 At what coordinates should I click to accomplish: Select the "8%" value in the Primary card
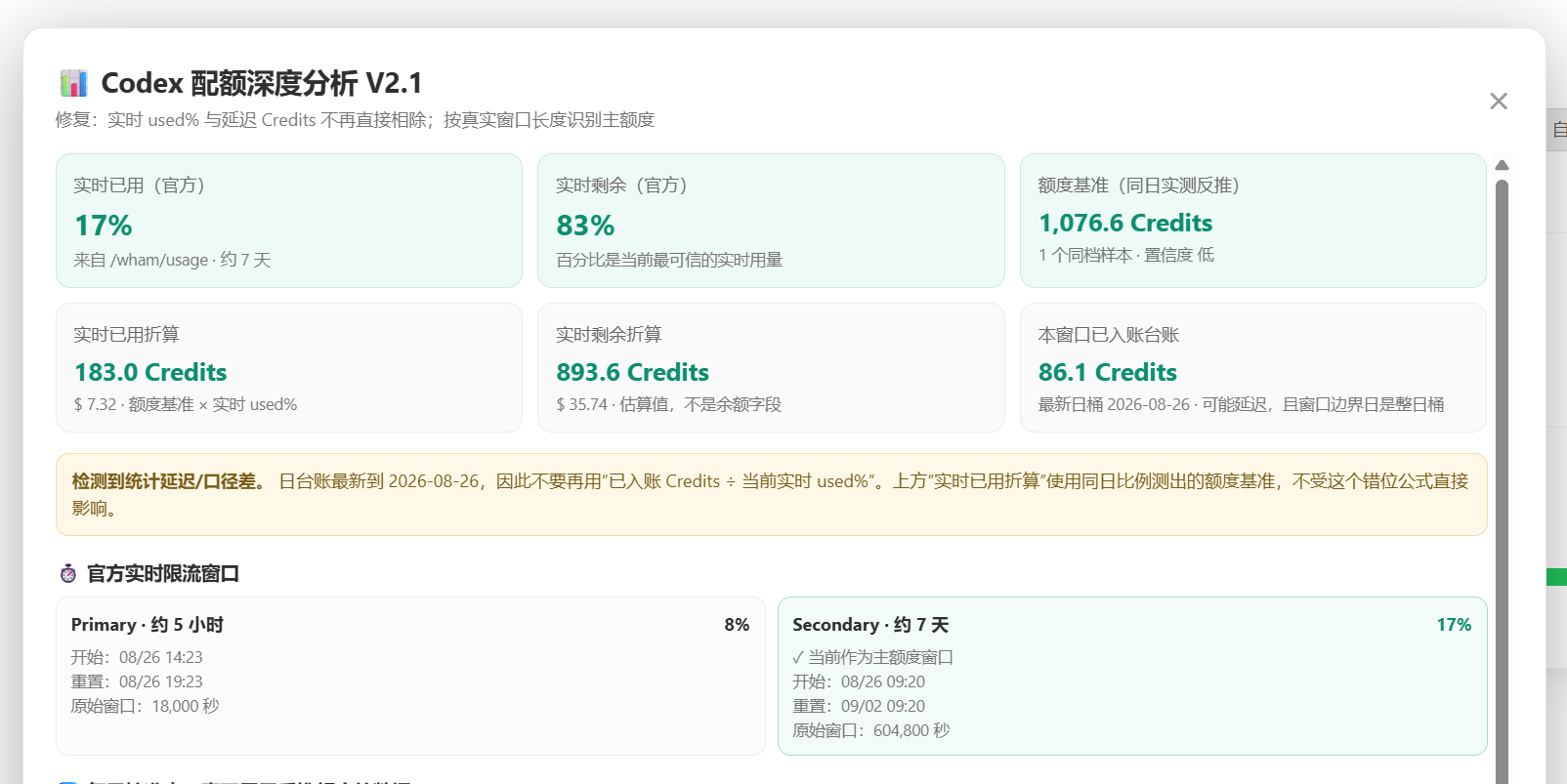point(737,625)
